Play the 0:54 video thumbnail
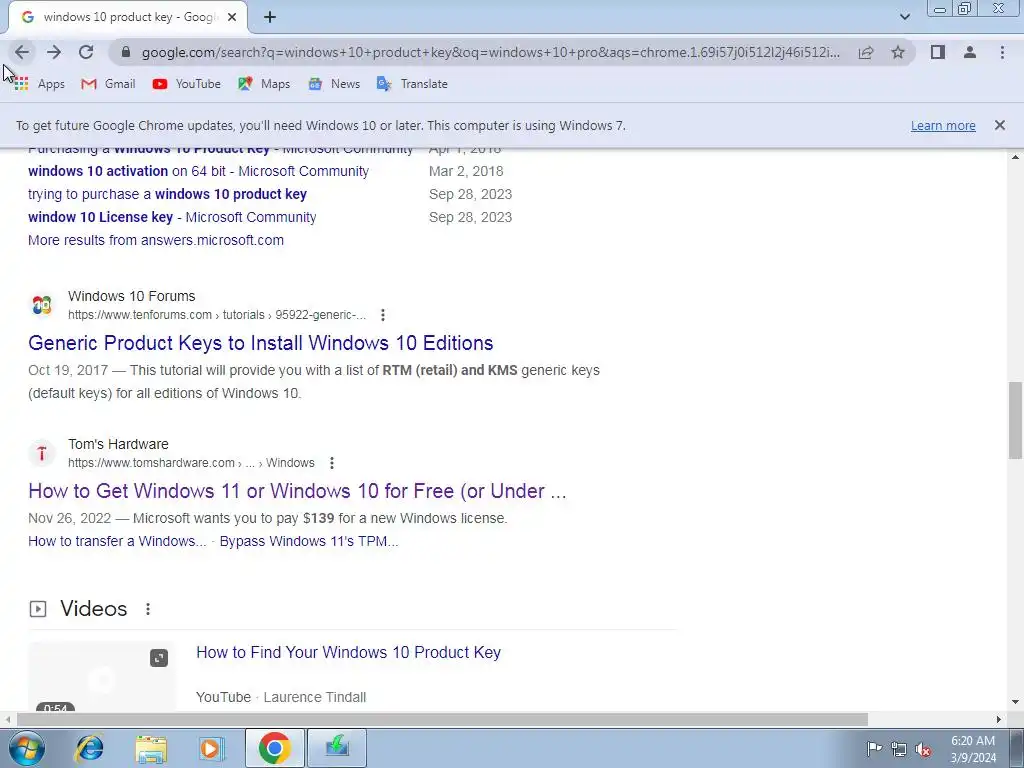Viewport: 1024px width, 768px height. point(102,677)
